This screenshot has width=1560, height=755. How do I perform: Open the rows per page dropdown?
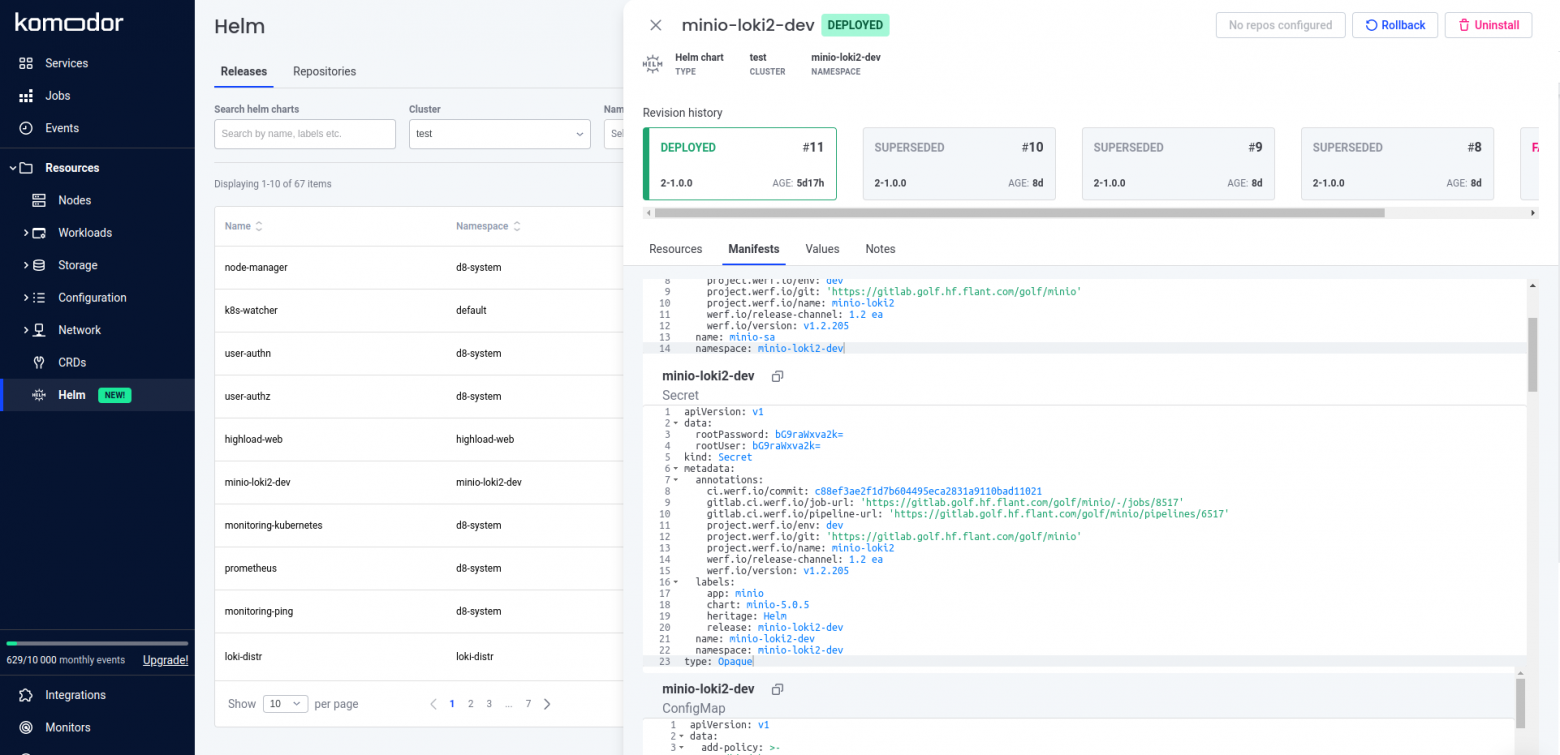(286, 704)
